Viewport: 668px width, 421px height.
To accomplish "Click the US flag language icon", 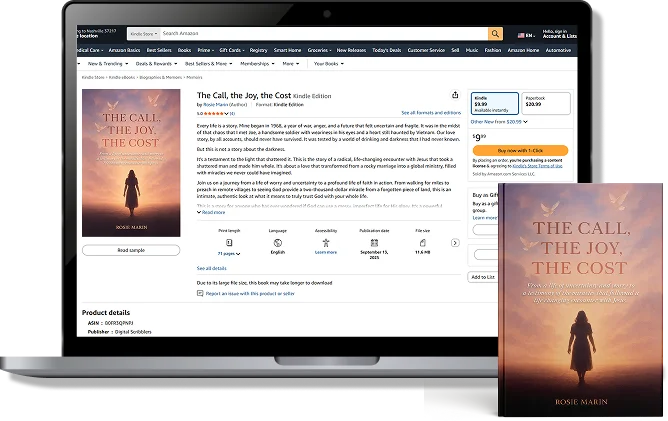I will 521,35.
